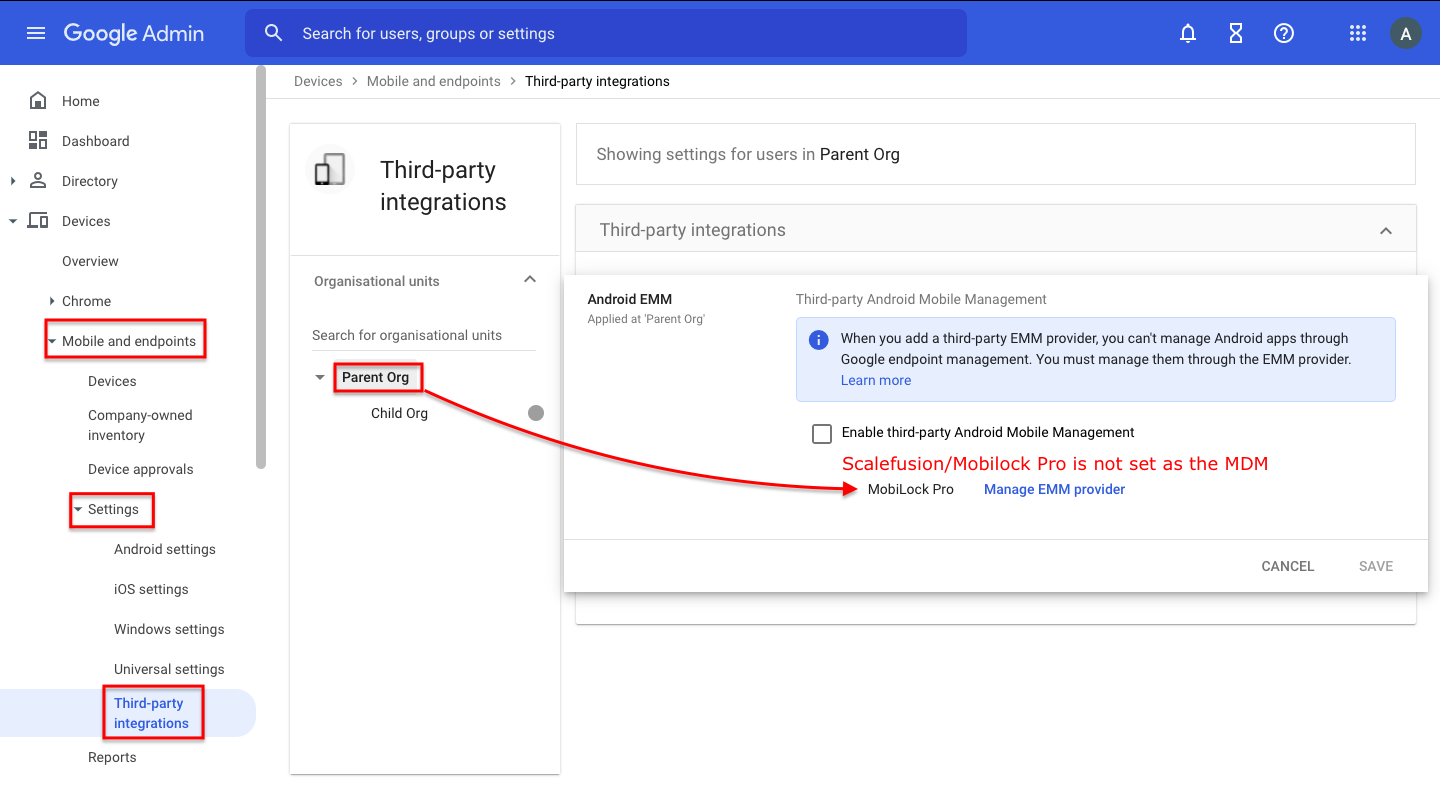Click the MobiLock Pro provider name
The height and width of the screenshot is (790, 1440).
click(x=911, y=489)
